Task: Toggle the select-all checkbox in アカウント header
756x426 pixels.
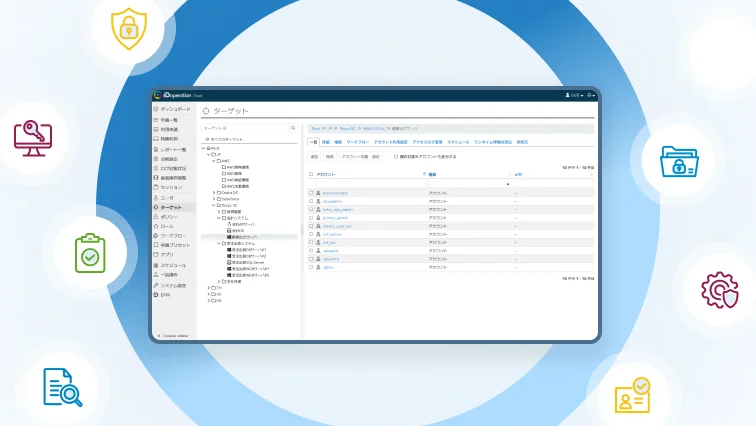Action: pos(311,174)
